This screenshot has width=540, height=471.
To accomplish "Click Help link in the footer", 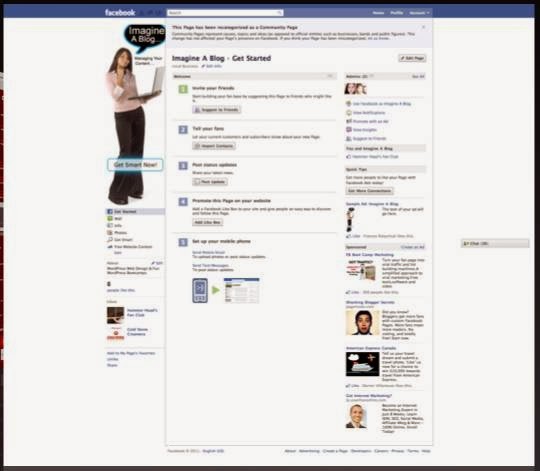I will (426, 451).
